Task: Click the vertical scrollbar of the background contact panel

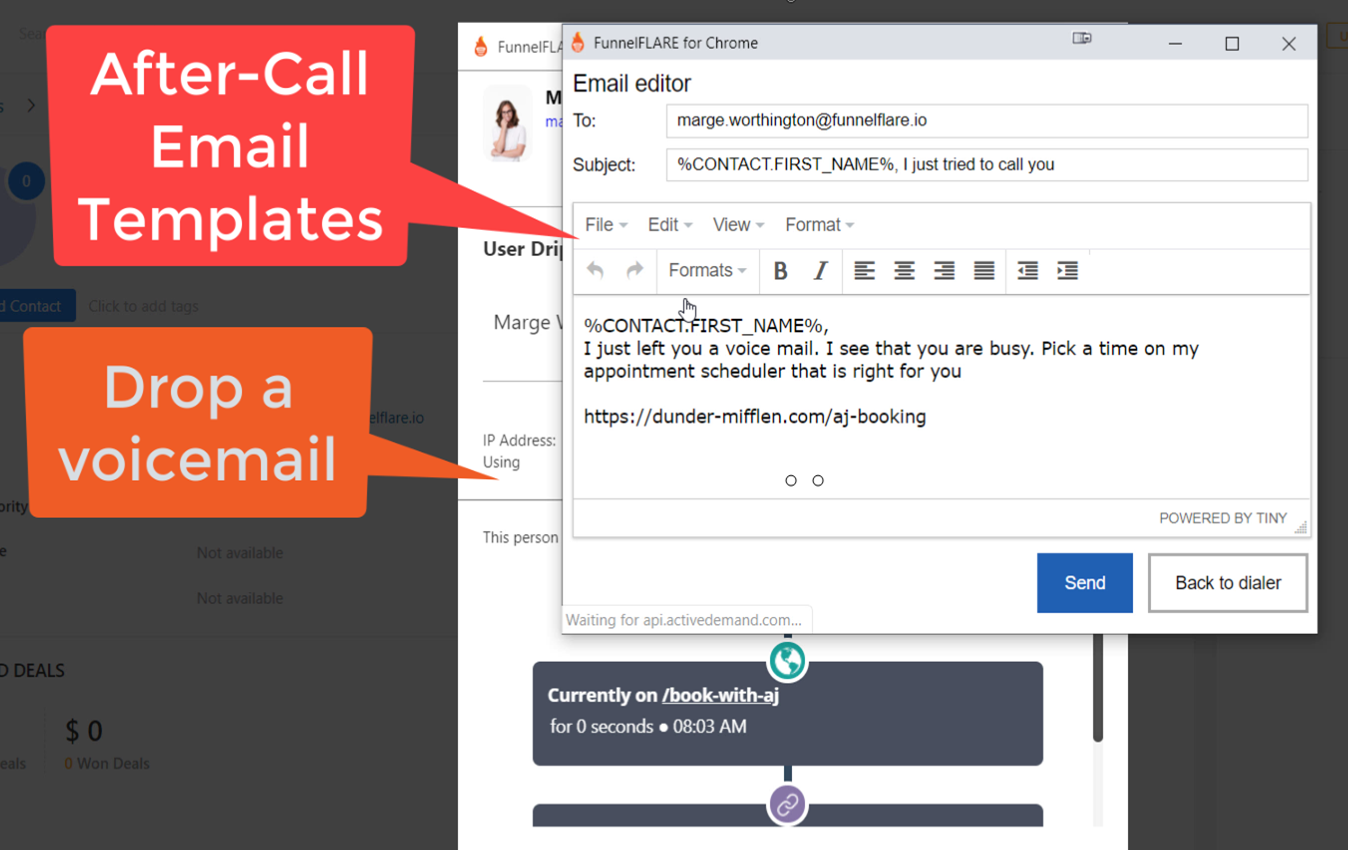Action: pos(1098,688)
